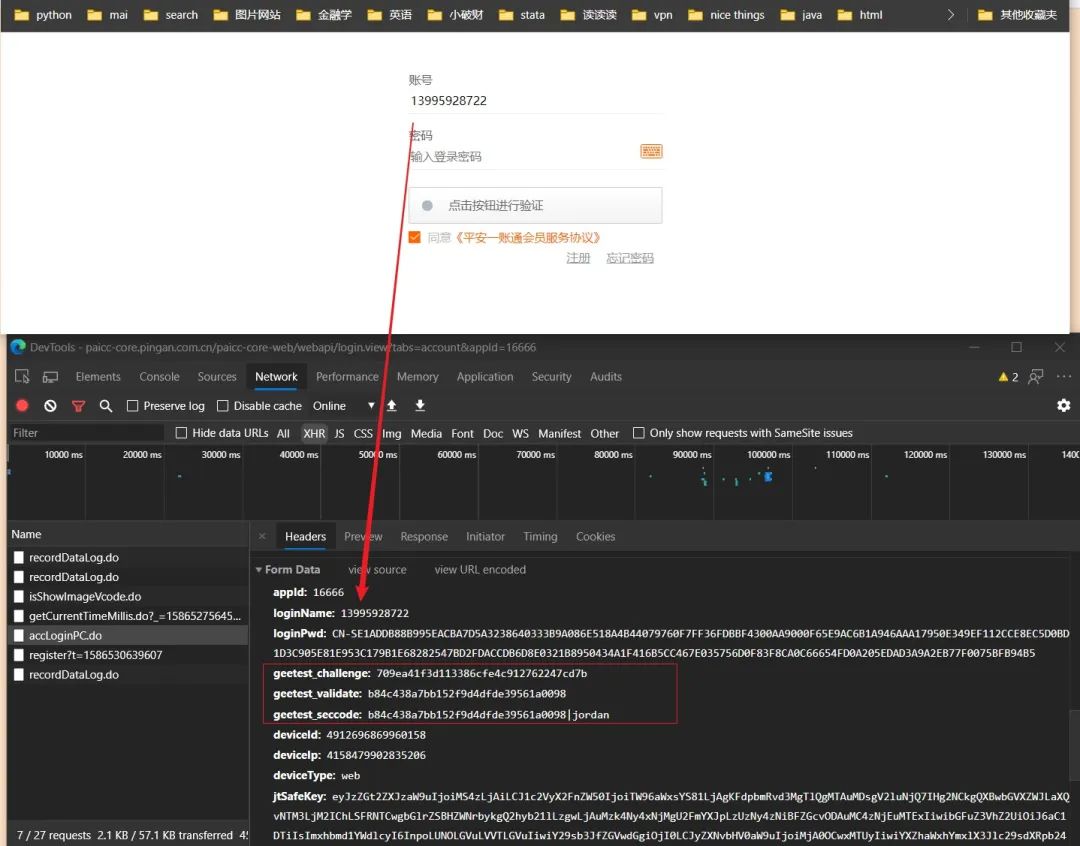The image size is (1080, 846).
Task: Click the Img filter type
Action: pos(391,433)
